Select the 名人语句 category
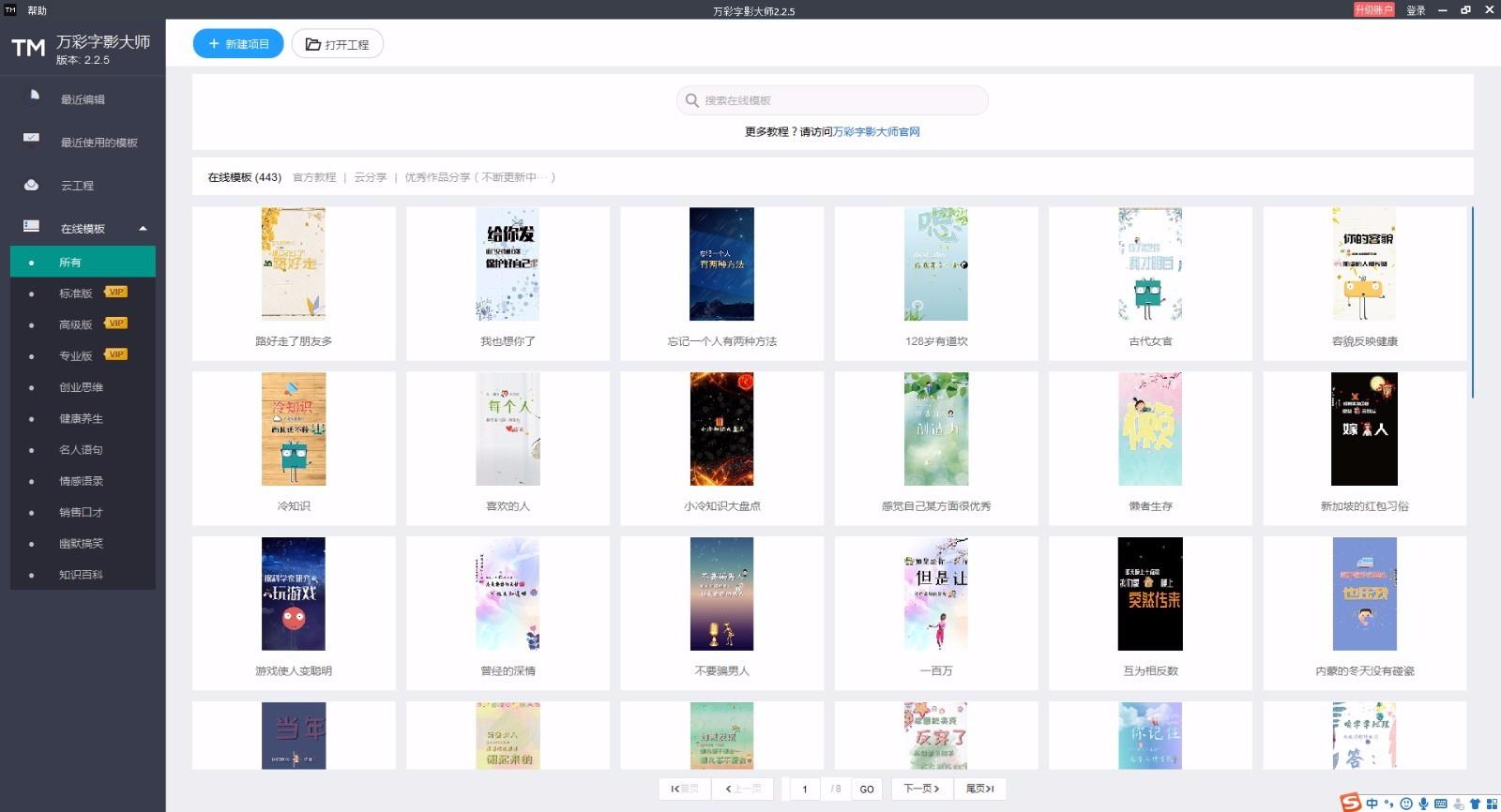The image size is (1501, 812). point(83,449)
